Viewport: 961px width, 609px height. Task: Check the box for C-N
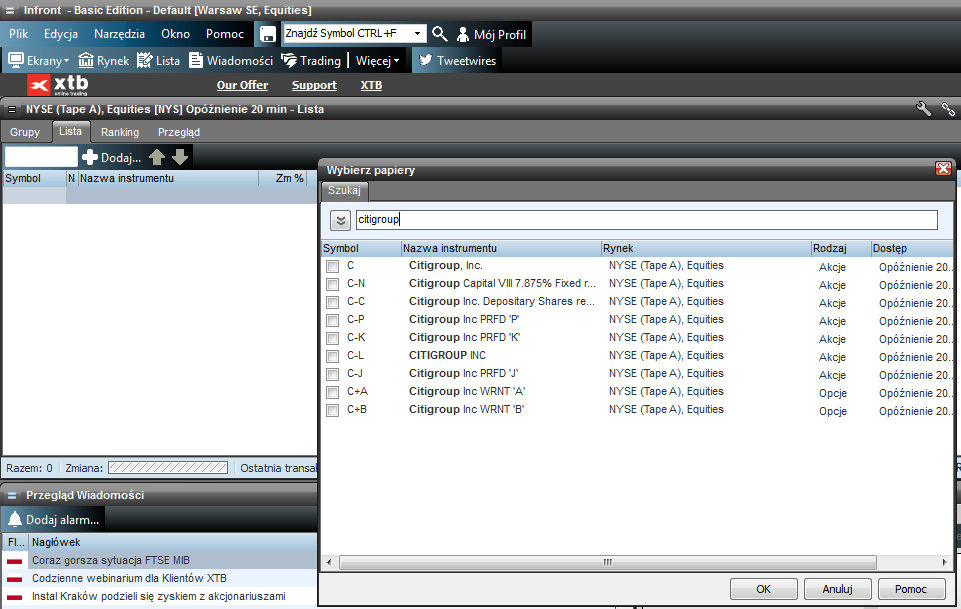[x=332, y=284]
